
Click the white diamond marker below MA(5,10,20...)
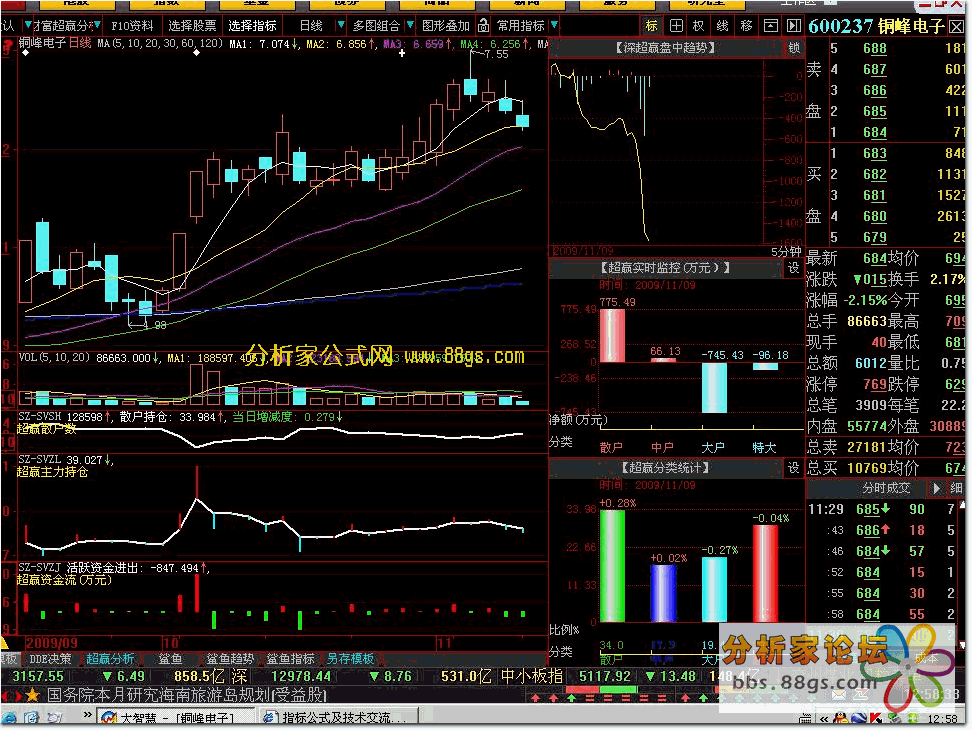(197, 53)
